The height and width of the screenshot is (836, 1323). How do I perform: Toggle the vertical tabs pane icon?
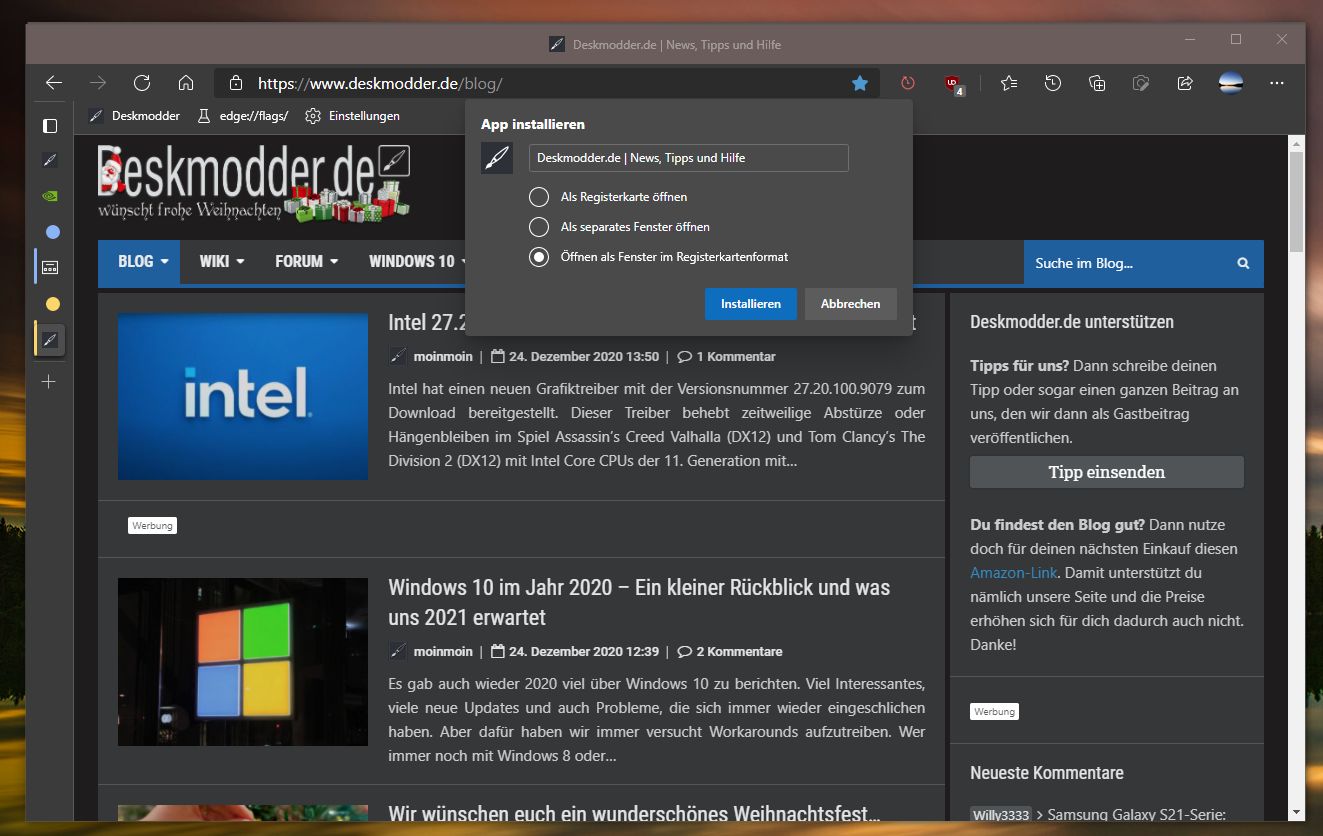click(x=50, y=126)
